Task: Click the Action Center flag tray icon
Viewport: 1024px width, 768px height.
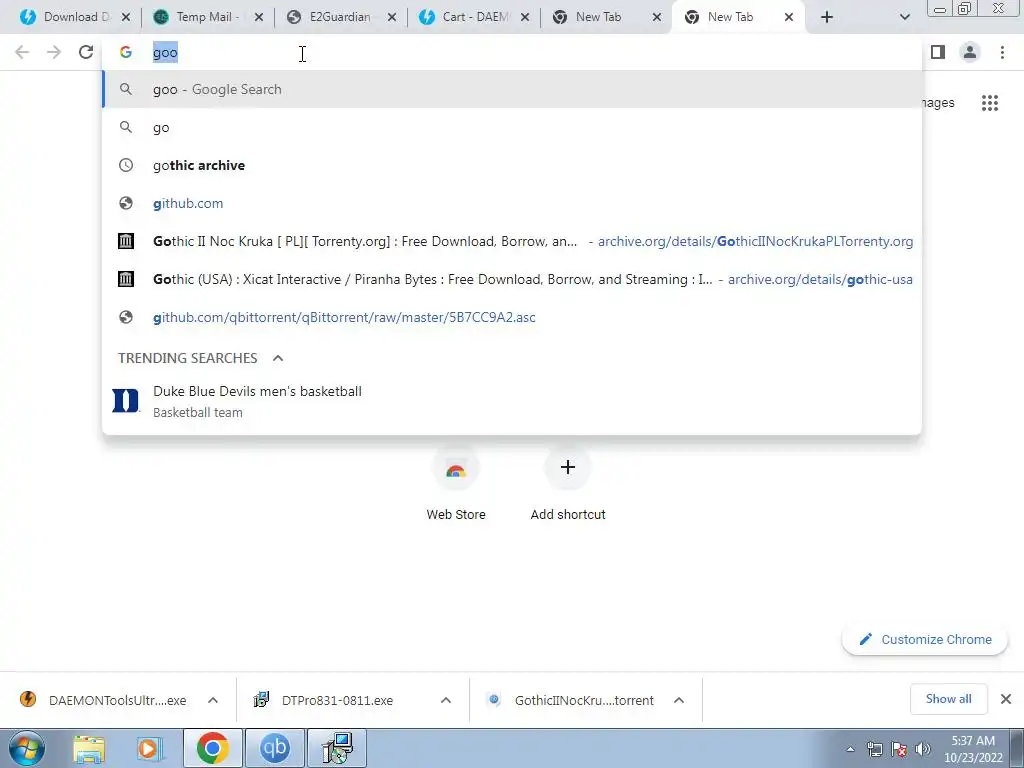Action: pos(899,749)
